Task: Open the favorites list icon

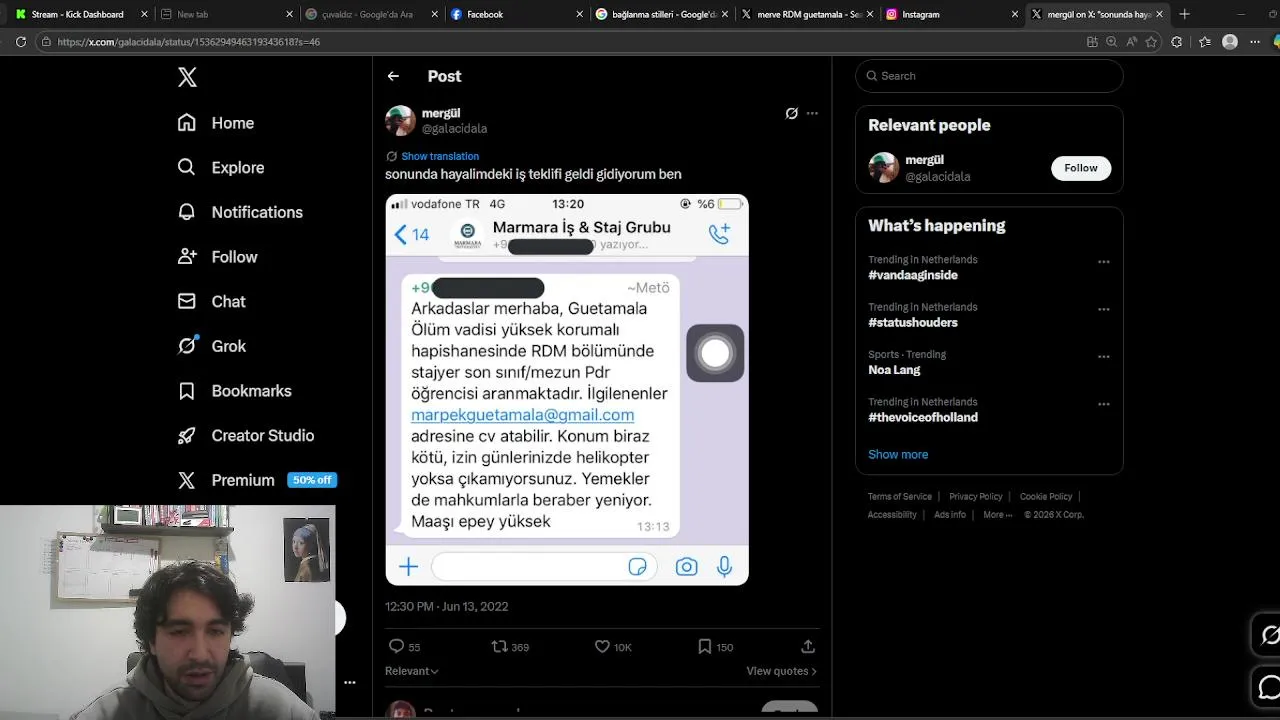Action: point(1204,42)
